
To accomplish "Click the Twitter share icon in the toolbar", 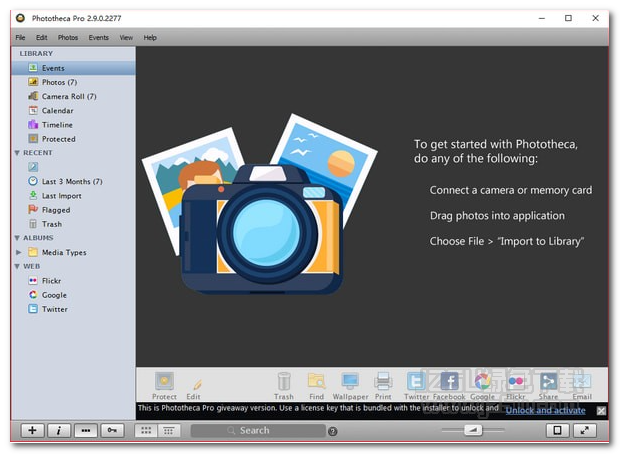I will tap(416, 381).
